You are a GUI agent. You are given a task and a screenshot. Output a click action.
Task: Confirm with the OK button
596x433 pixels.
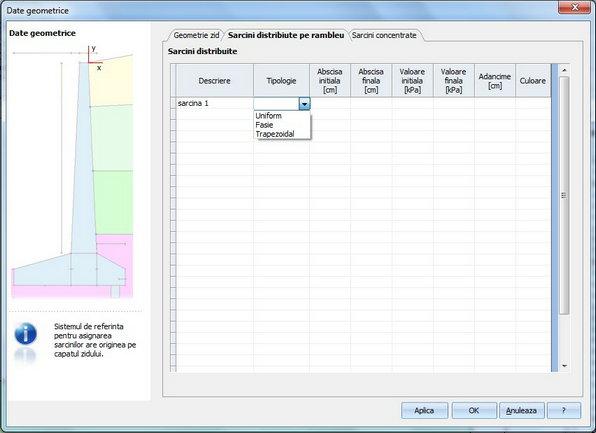[x=474, y=411]
